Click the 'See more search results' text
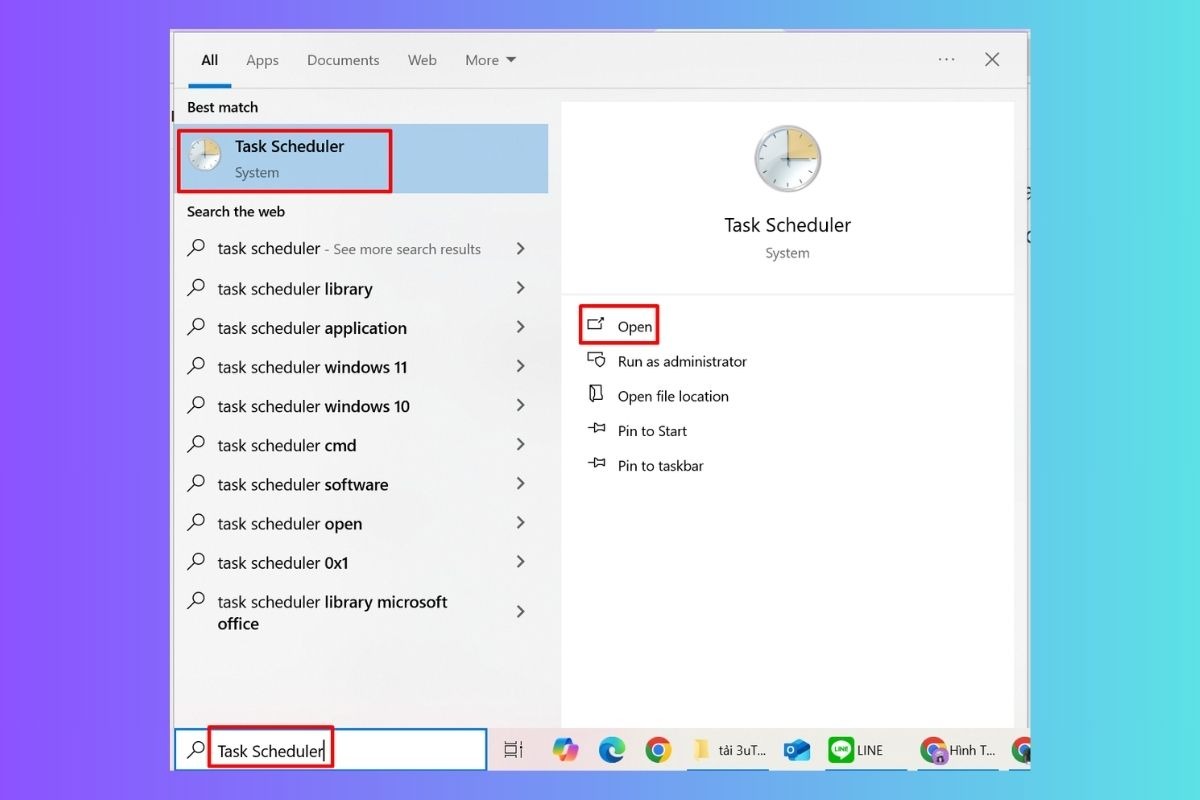1200x800 pixels. [407, 249]
